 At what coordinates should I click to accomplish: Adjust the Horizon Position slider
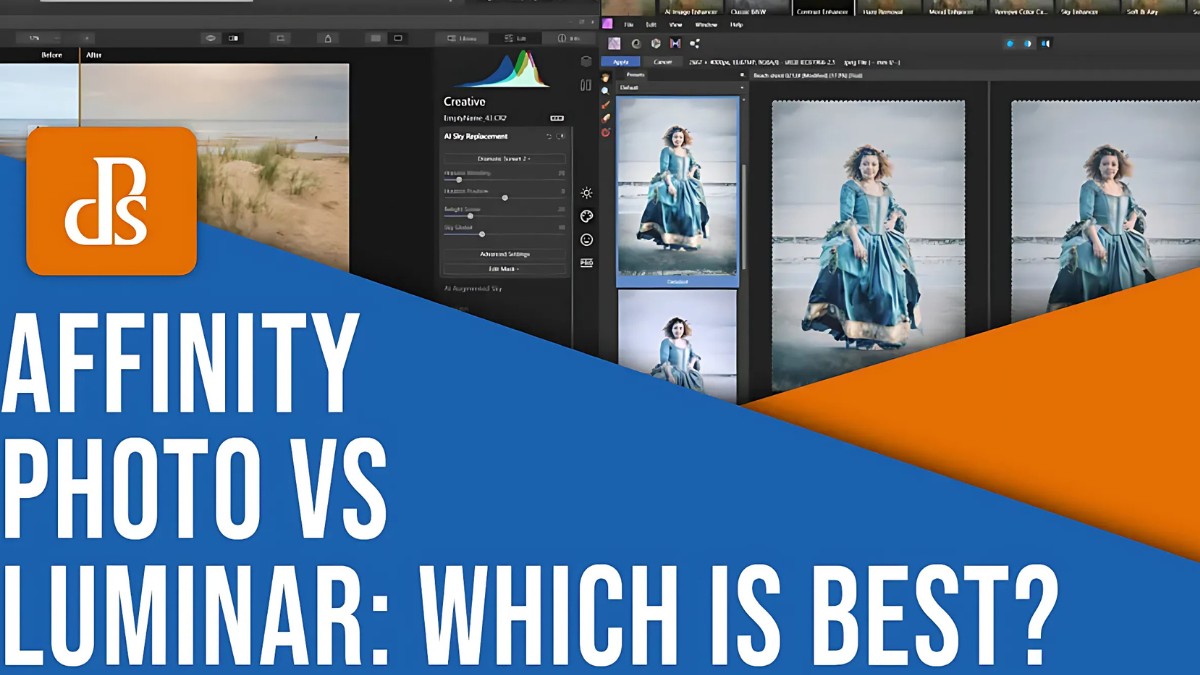coord(504,198)
